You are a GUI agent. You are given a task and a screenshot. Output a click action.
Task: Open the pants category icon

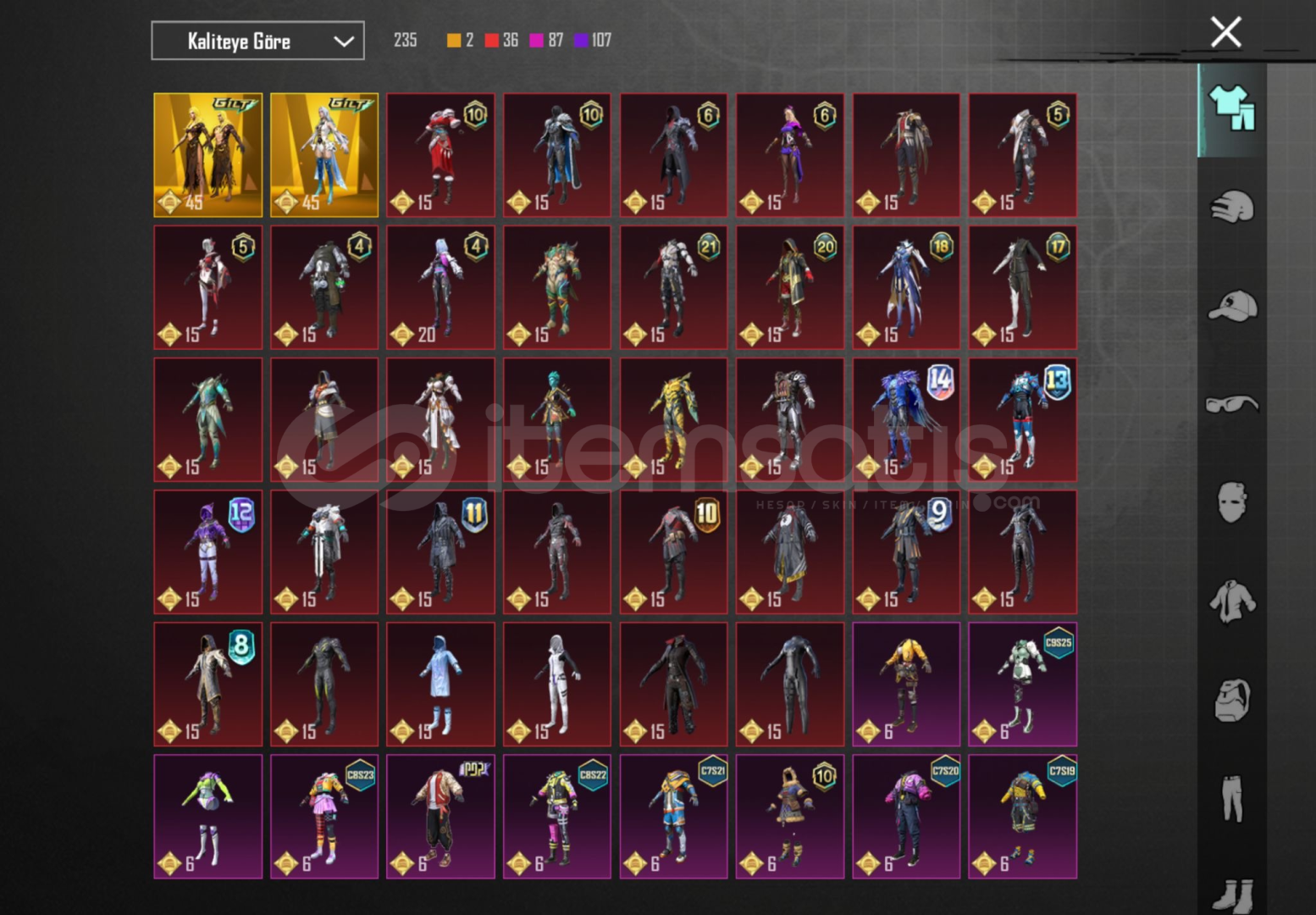(1232, 799)
